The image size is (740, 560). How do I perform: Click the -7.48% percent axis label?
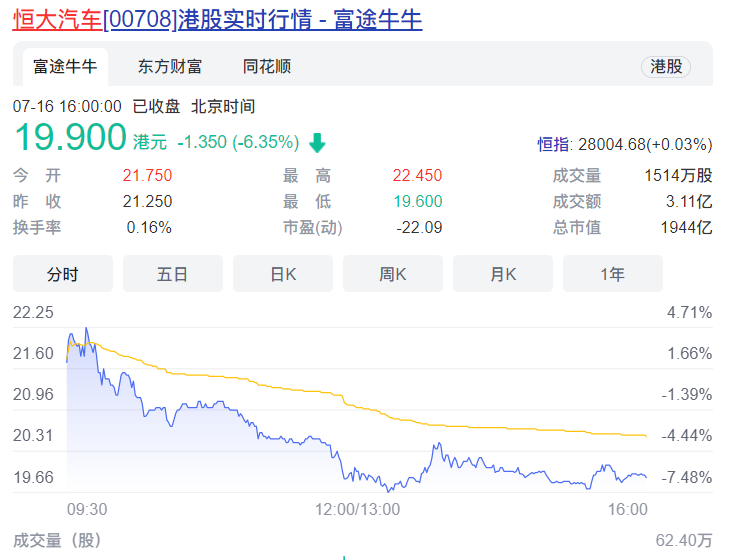pos(686,477)
